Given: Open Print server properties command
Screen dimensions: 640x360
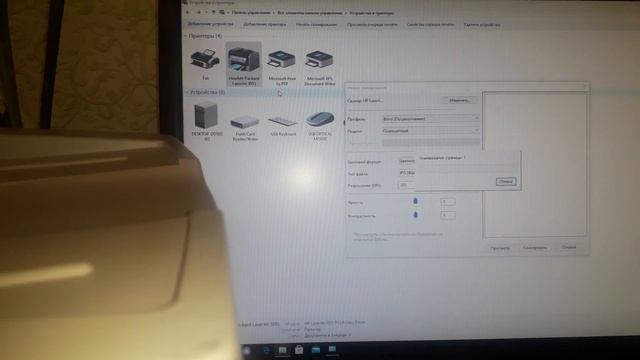Looking at the screenshot, I should pos(430,24).
